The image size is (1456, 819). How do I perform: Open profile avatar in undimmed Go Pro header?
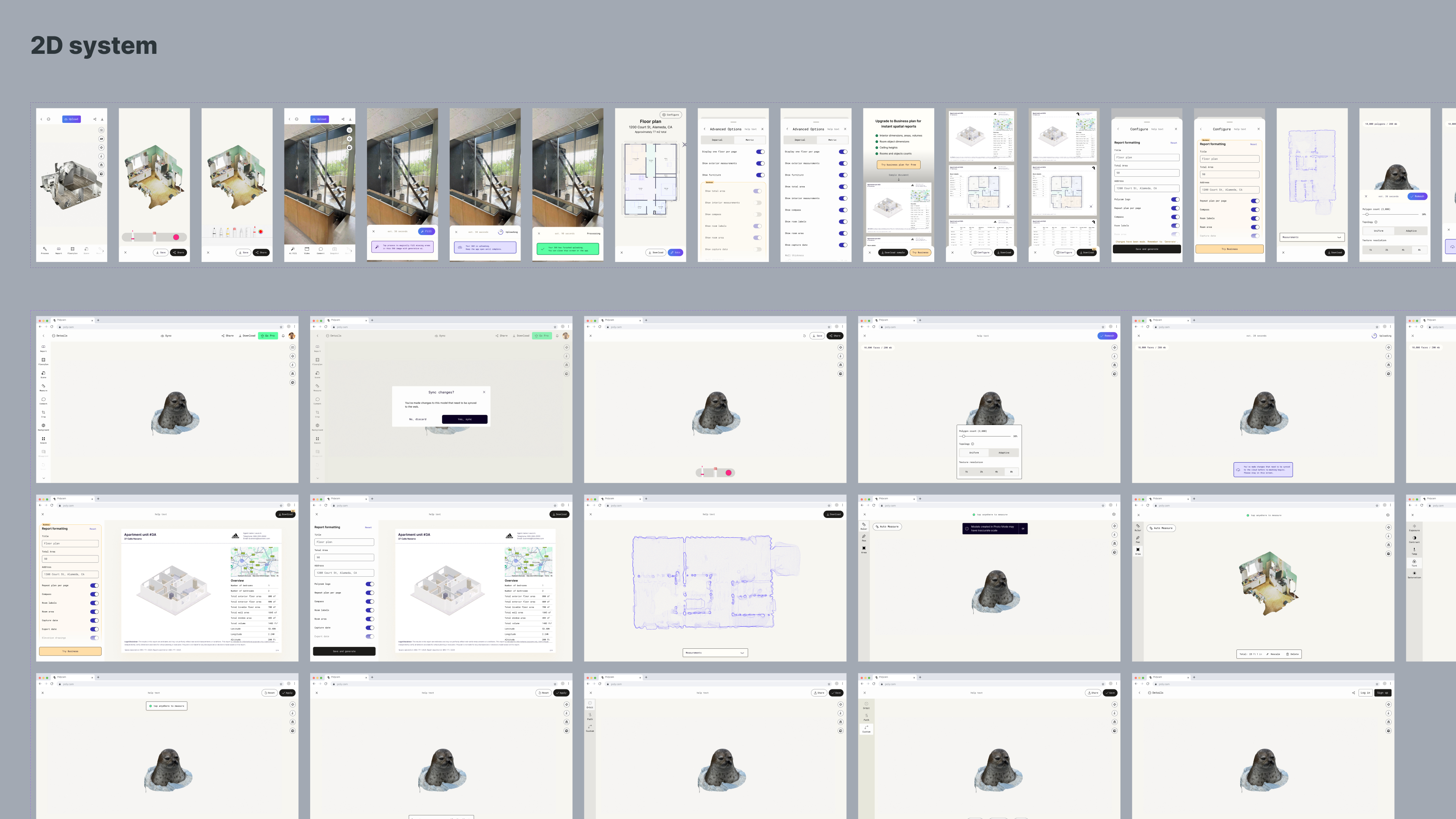(292, 336)
